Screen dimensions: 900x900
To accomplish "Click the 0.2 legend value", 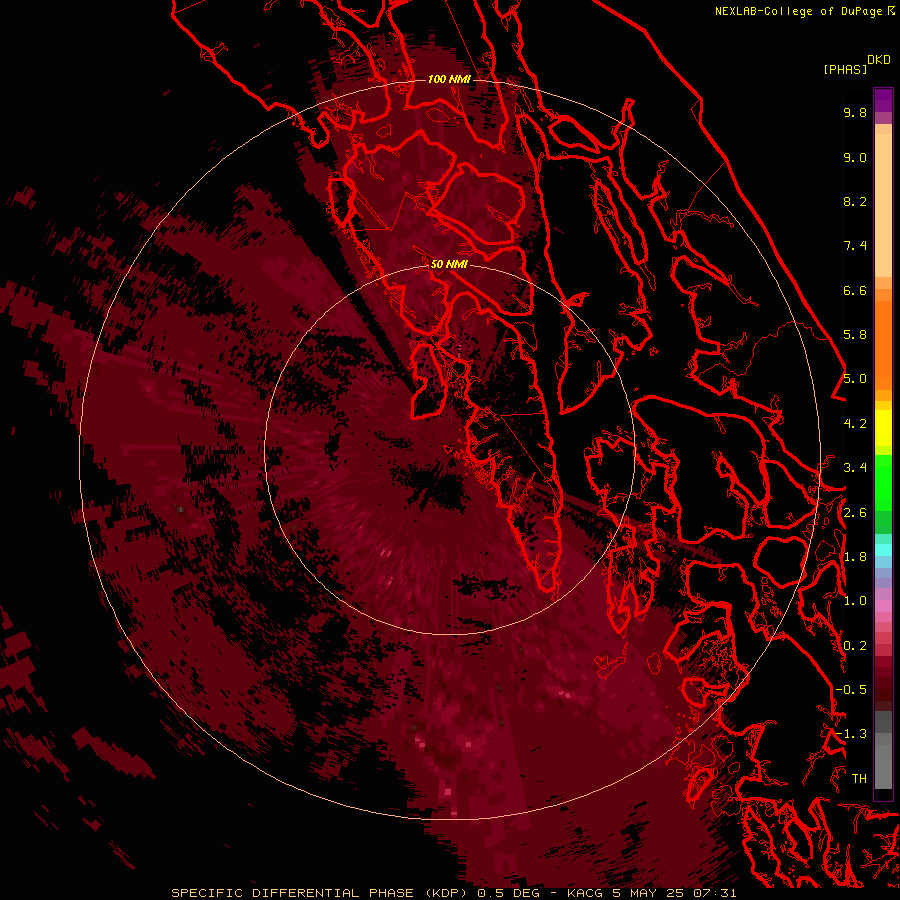I will pyautogui.click(x=855, y=646).
